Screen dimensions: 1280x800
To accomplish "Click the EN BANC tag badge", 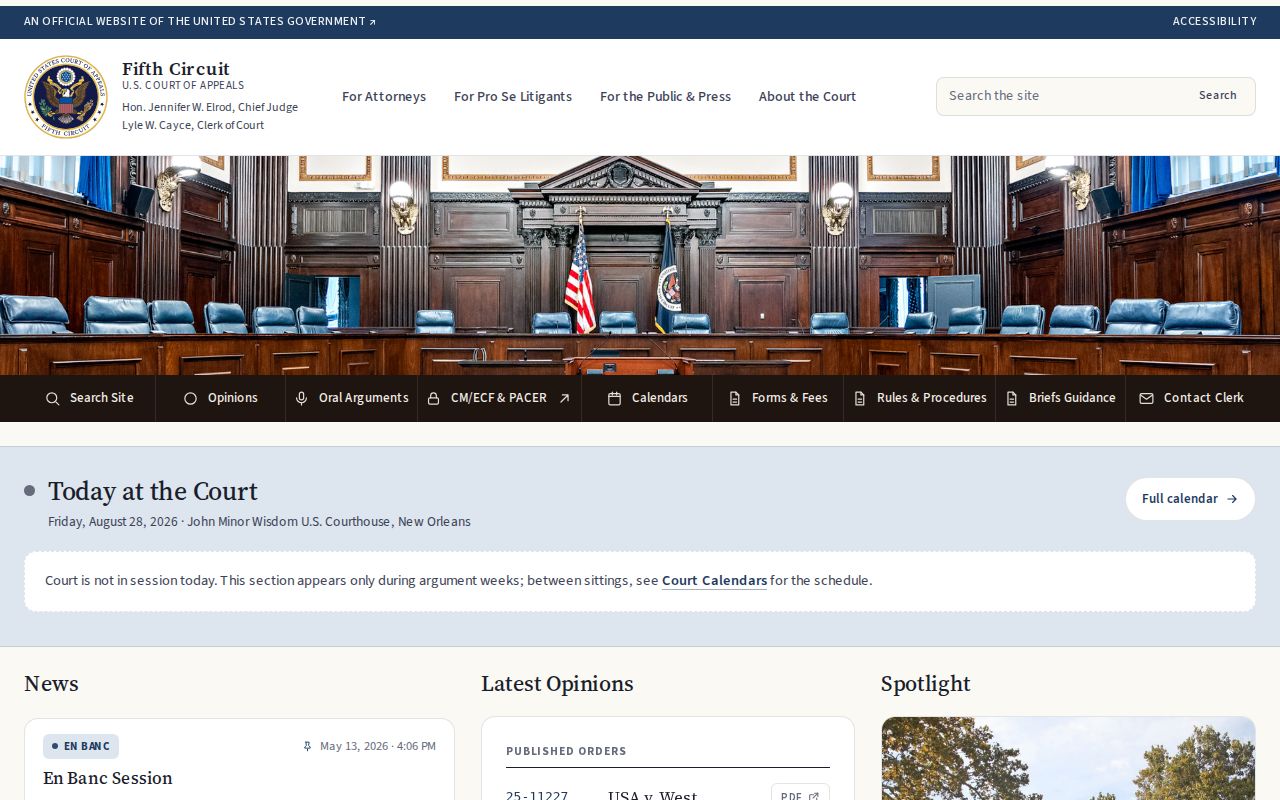I will coord(81,746).
